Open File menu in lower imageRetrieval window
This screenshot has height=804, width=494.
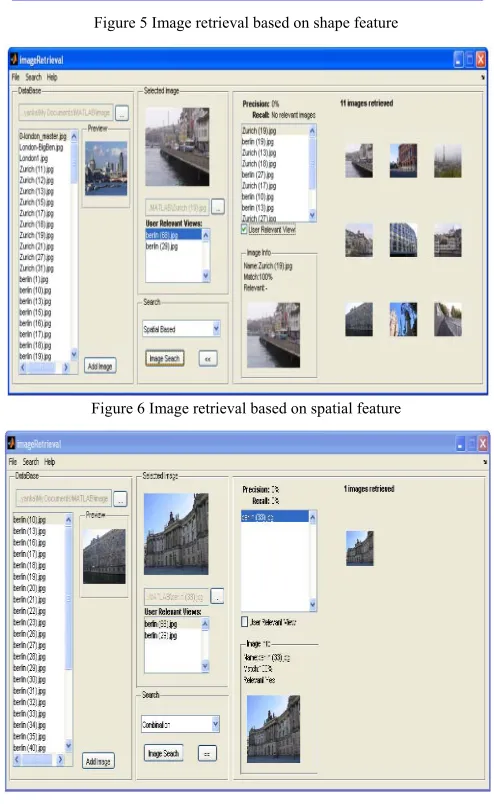tap(13, 461)
